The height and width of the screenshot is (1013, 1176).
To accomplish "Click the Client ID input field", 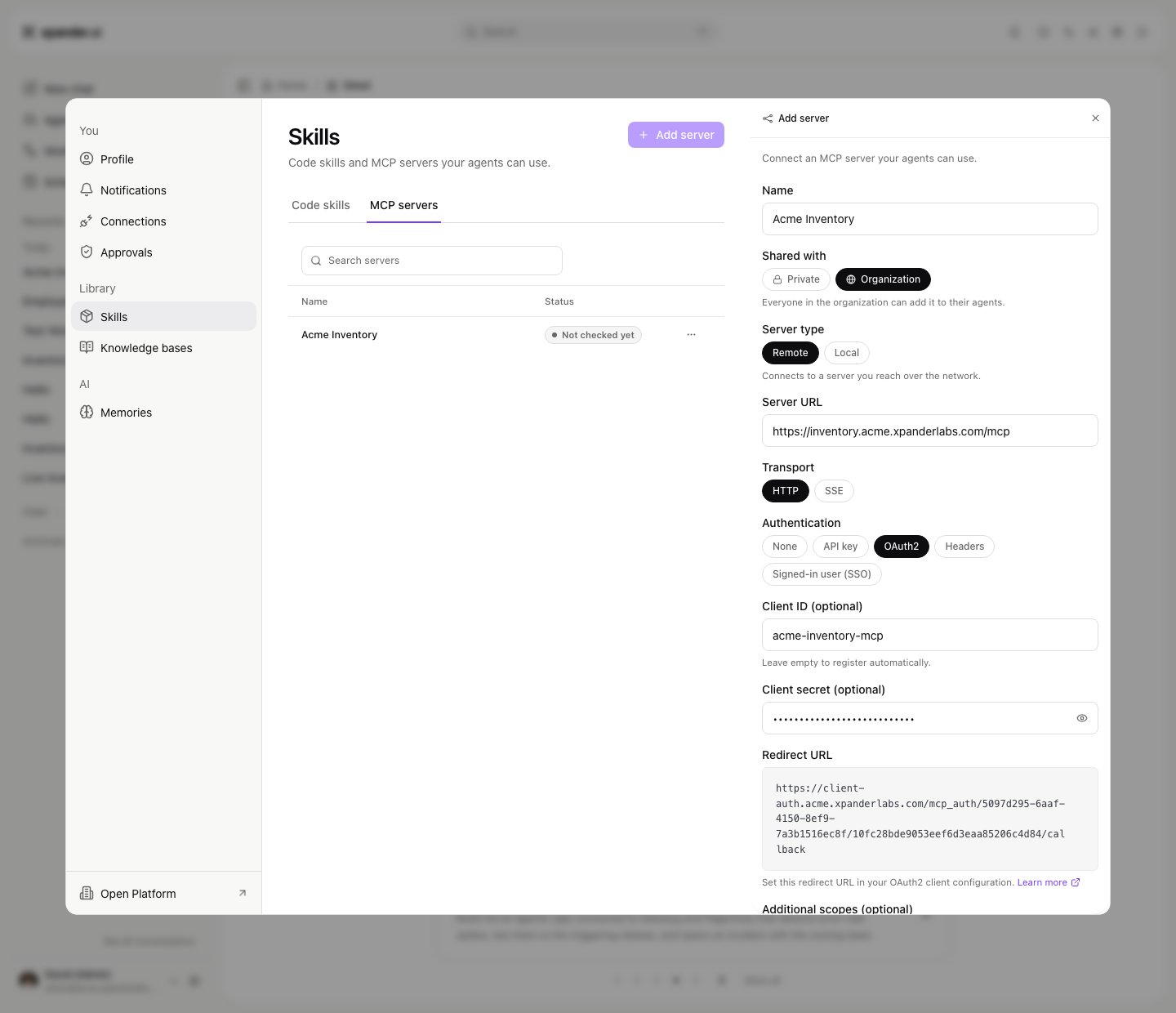I will point(930,635).
